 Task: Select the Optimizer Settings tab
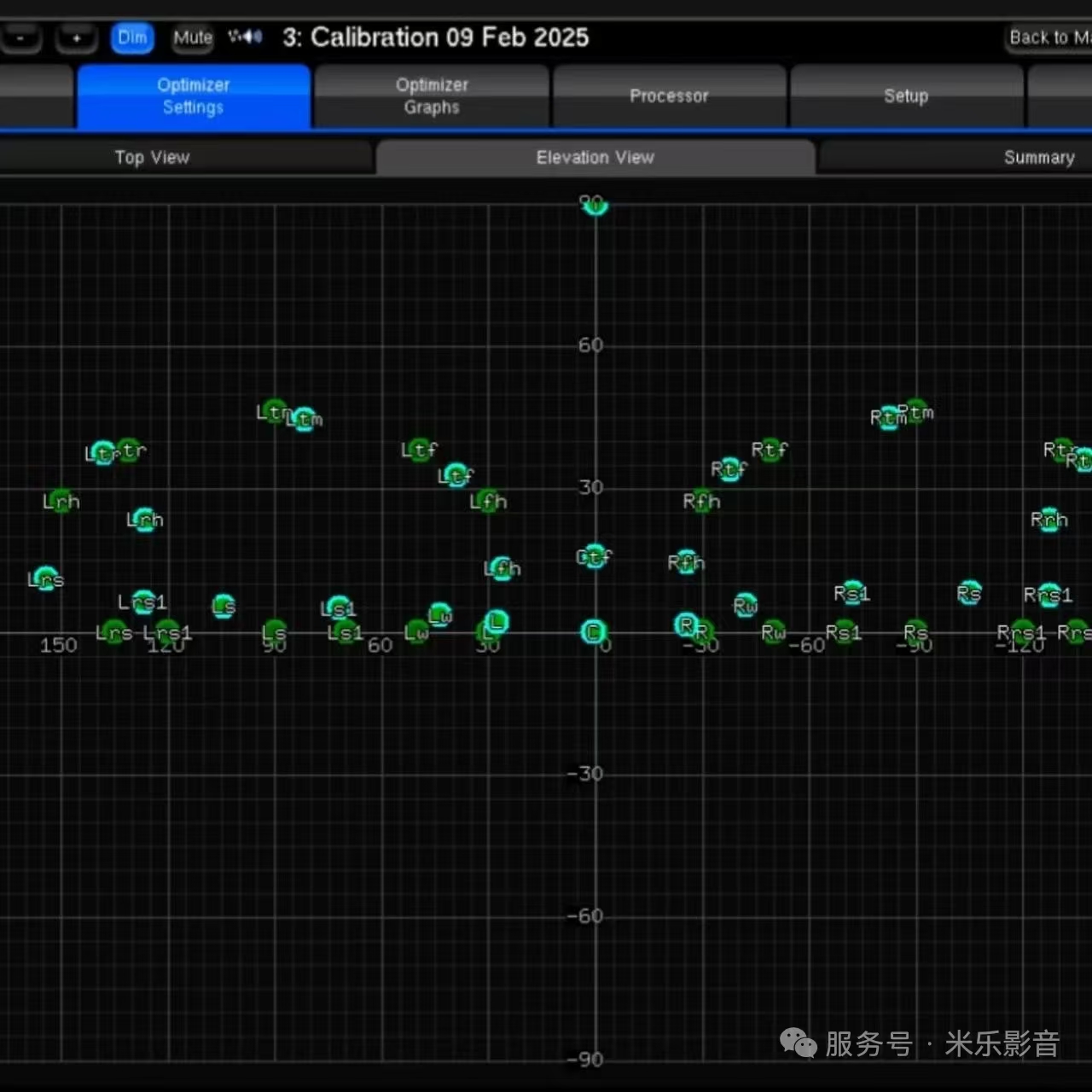194,96
